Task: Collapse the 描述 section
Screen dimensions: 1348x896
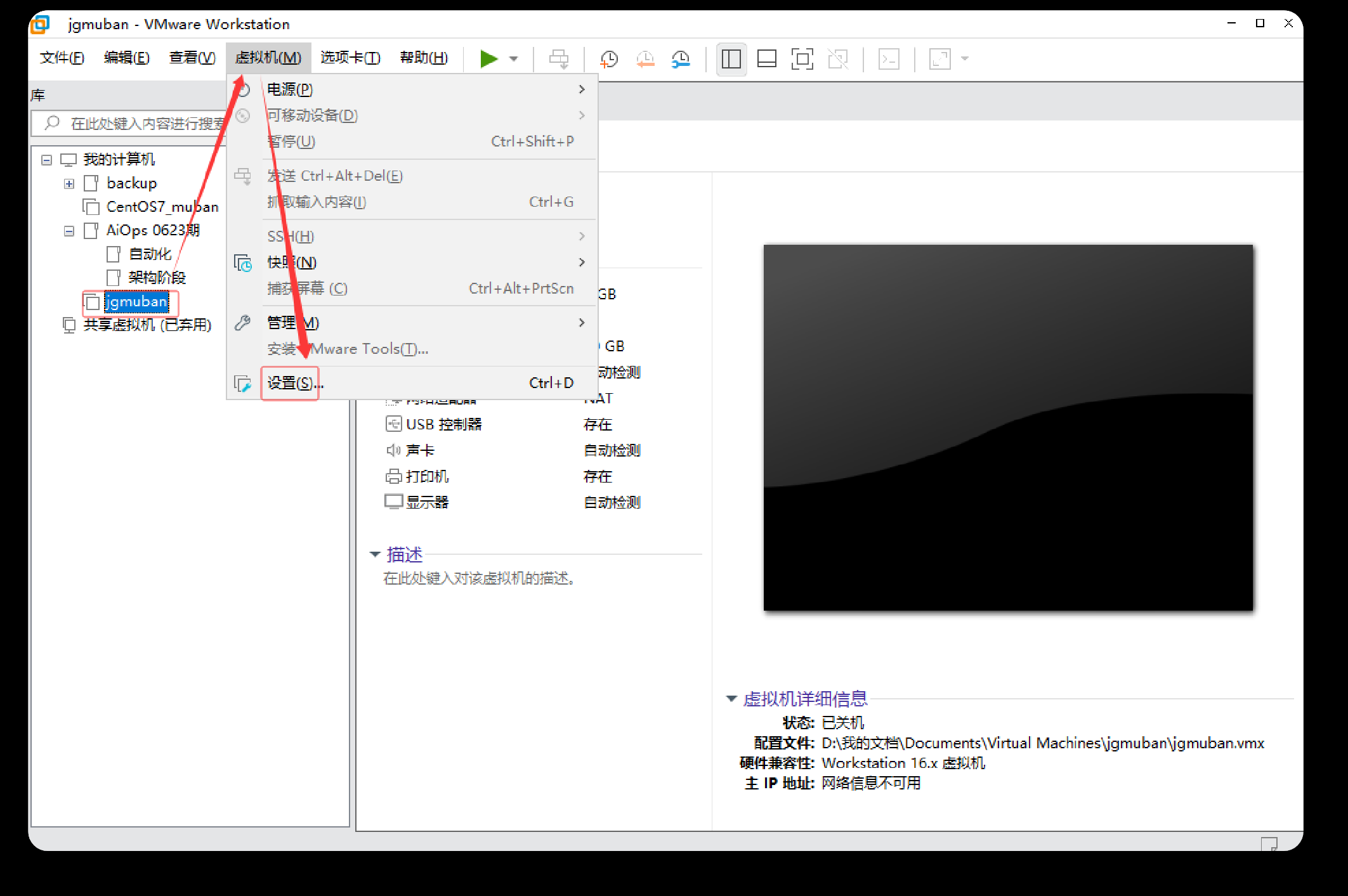Action: (375, 555)
